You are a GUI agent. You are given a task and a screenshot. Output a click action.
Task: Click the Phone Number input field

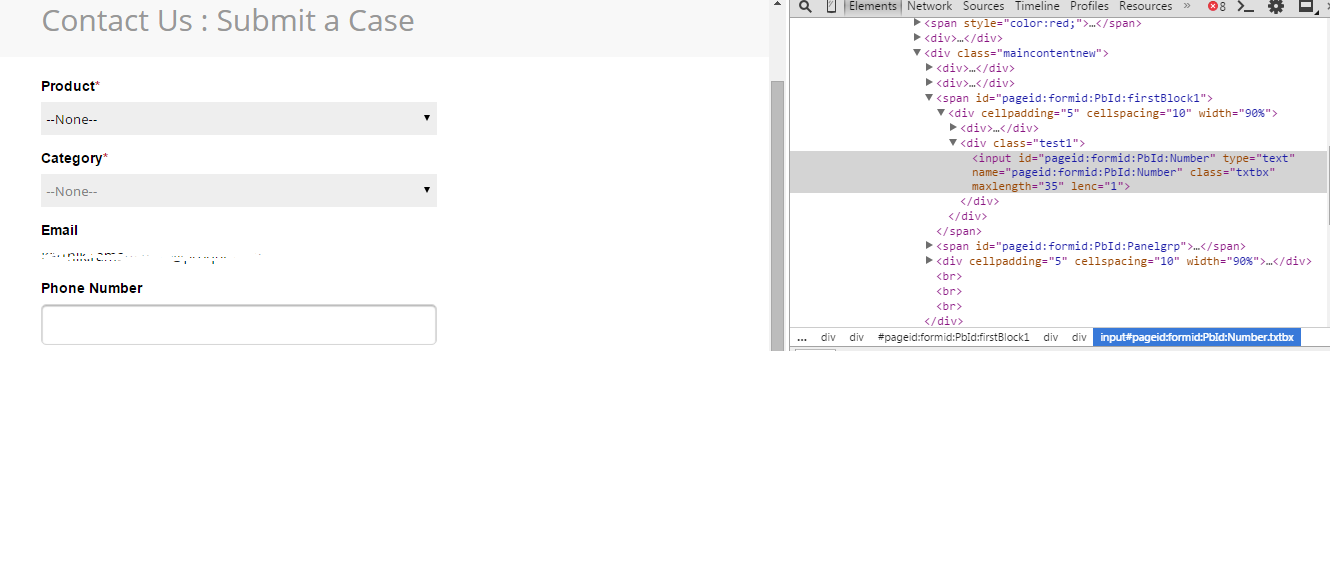[x=239, y=325]
